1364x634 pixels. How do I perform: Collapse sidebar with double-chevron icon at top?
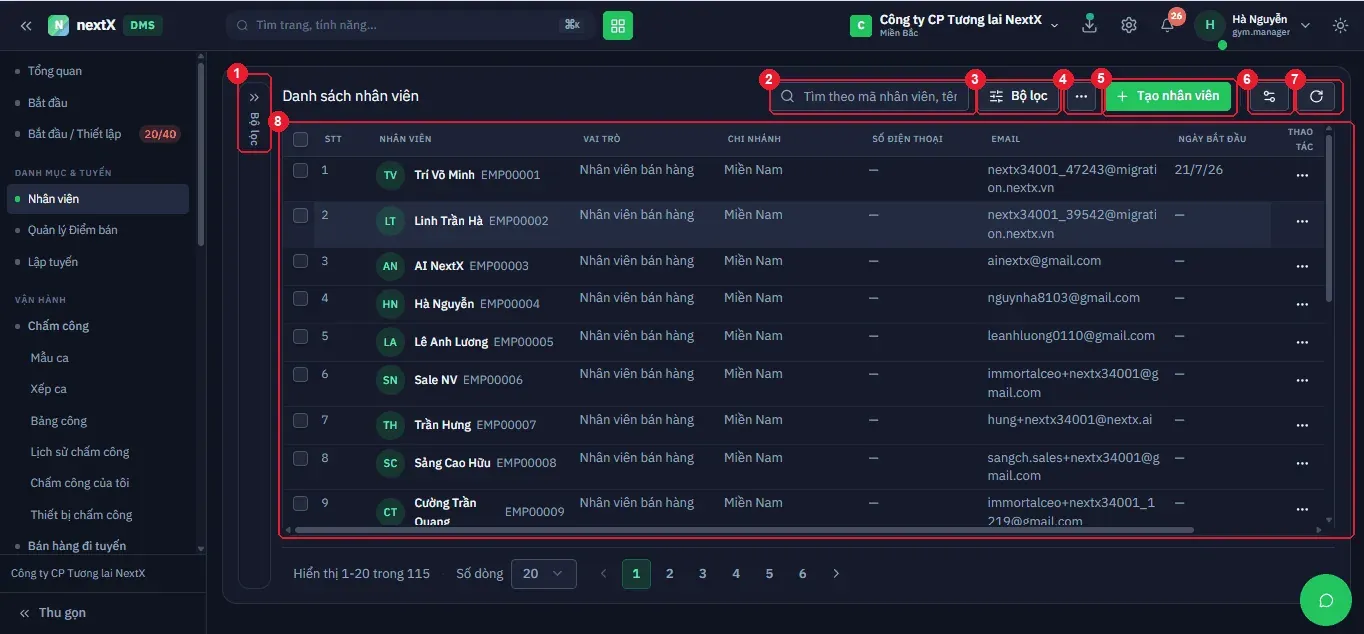pos(26,25)
